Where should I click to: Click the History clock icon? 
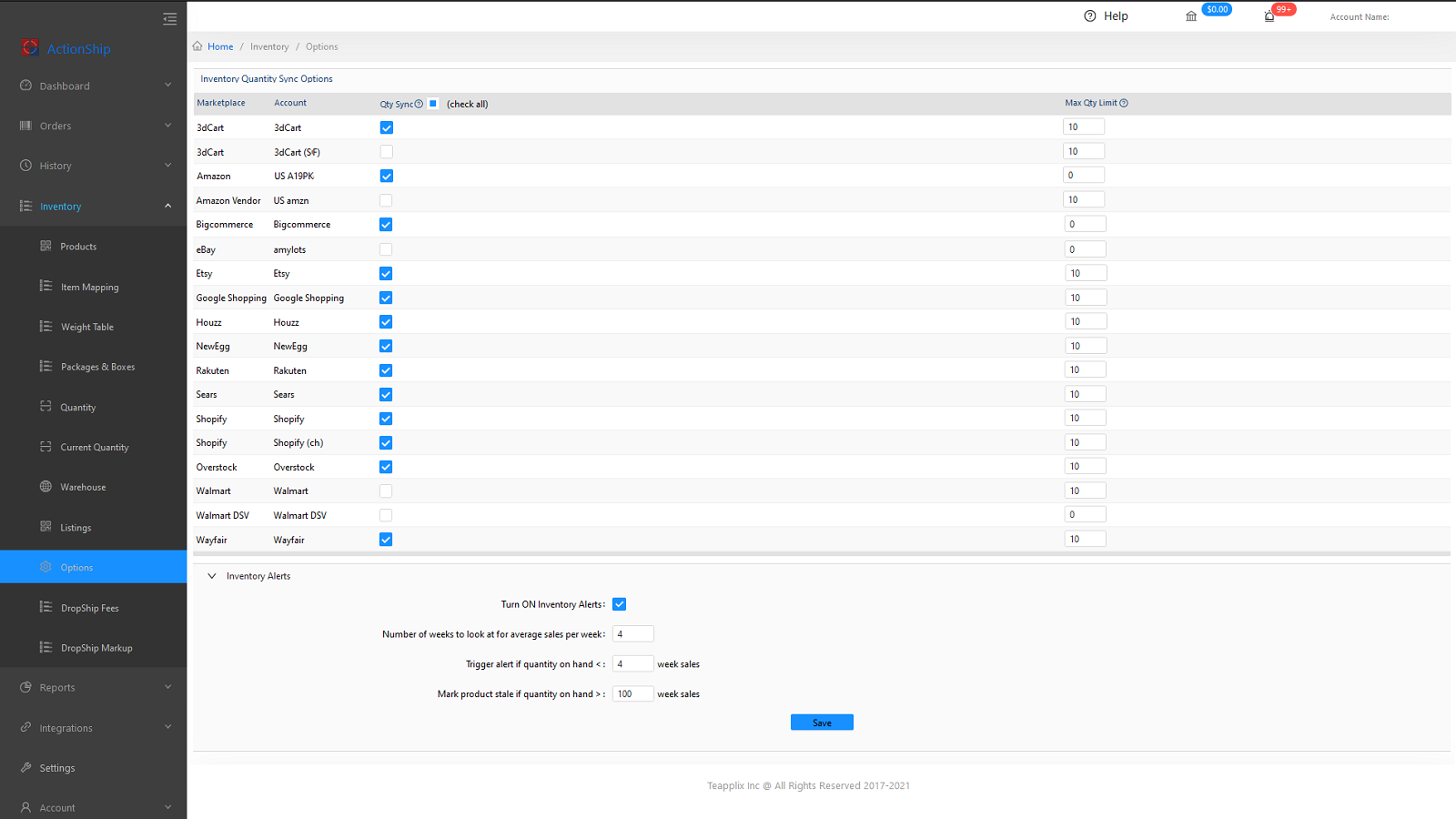(x=25, y=166)
